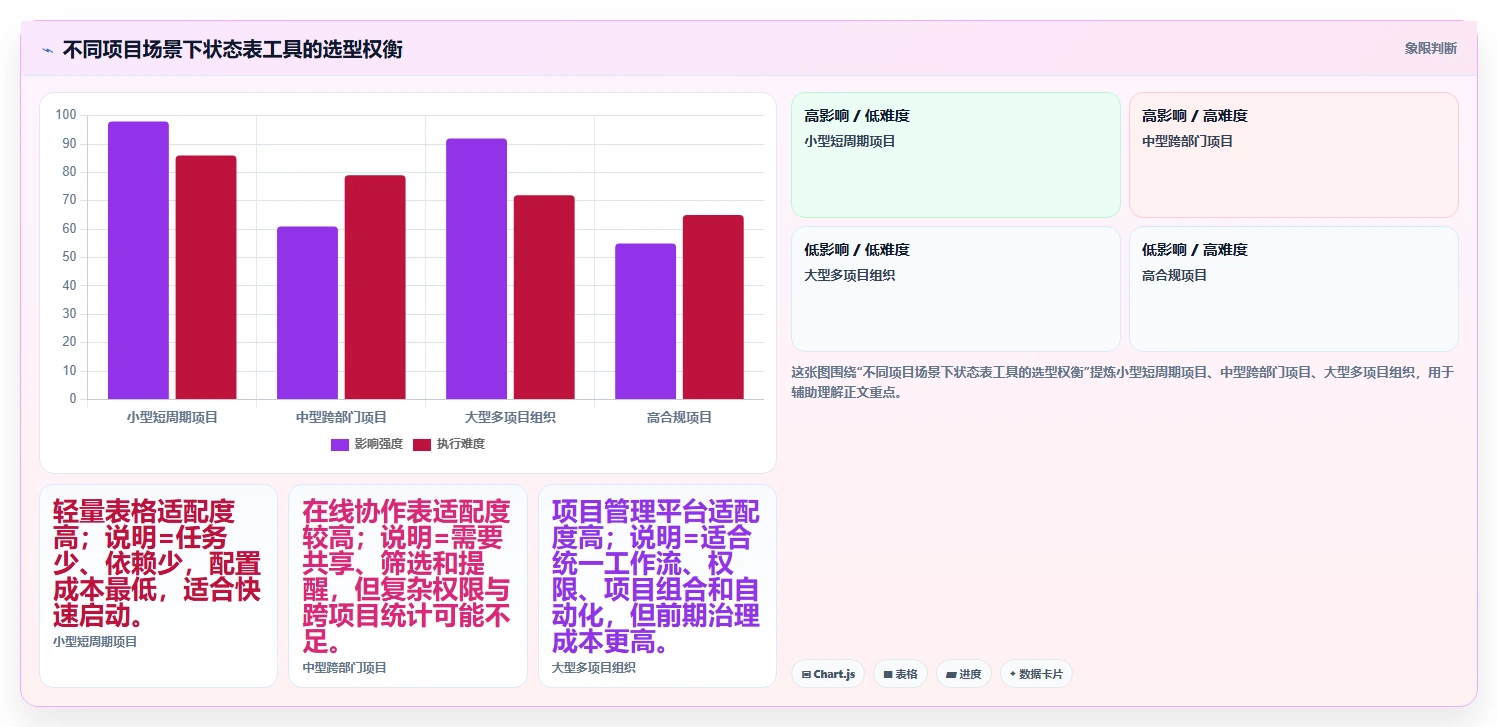Click the 数据卡片 tag chip
Viewport: 1498px width, 727px height.
pyautogui.click(x=1036, y=674)
